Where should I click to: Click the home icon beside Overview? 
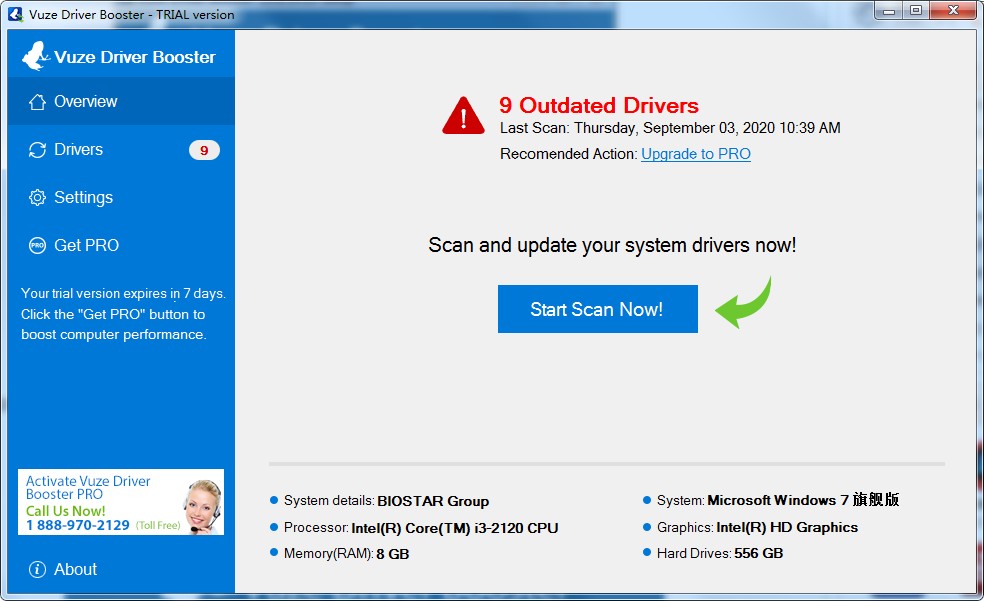click(x=37, y=102)
